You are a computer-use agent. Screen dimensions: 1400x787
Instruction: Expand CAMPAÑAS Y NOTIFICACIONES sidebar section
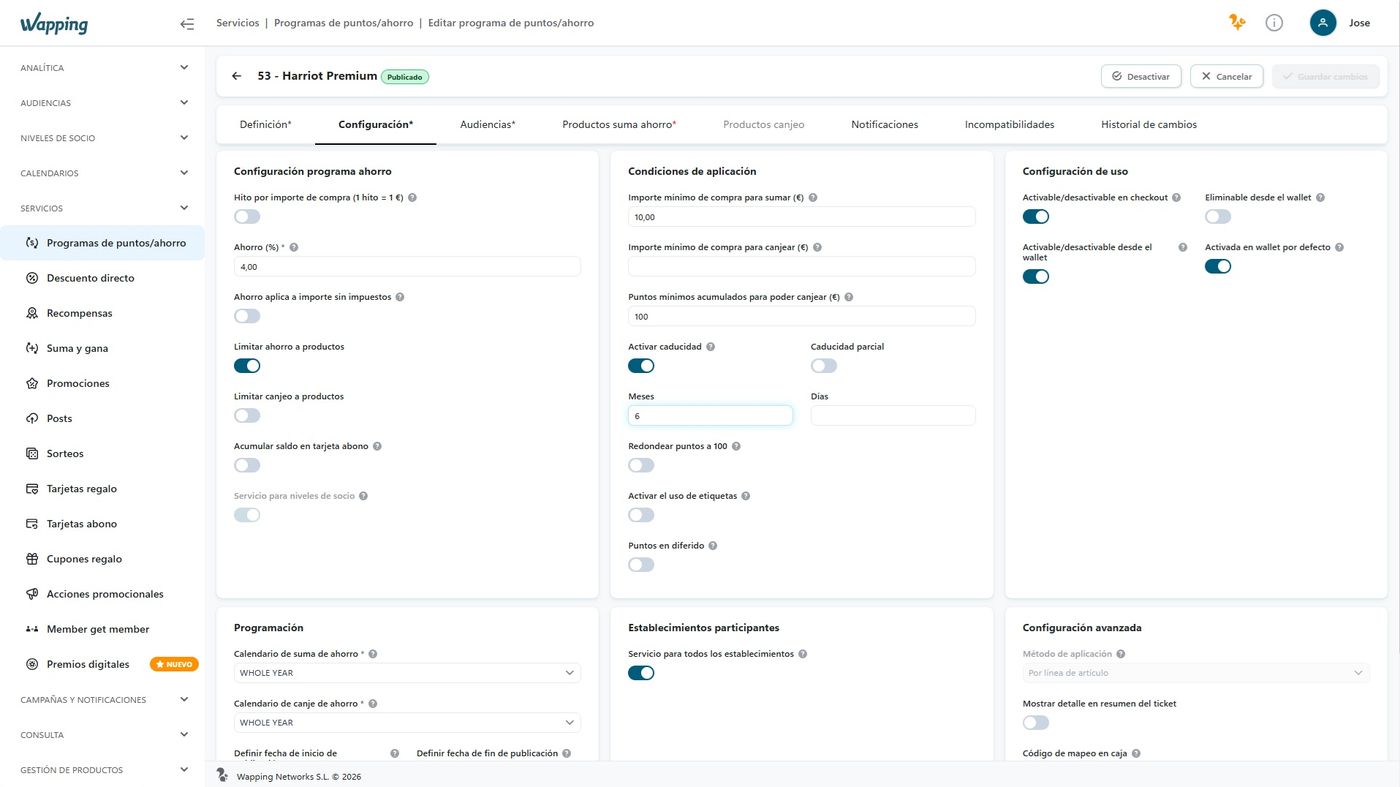[x=103, y=700]
